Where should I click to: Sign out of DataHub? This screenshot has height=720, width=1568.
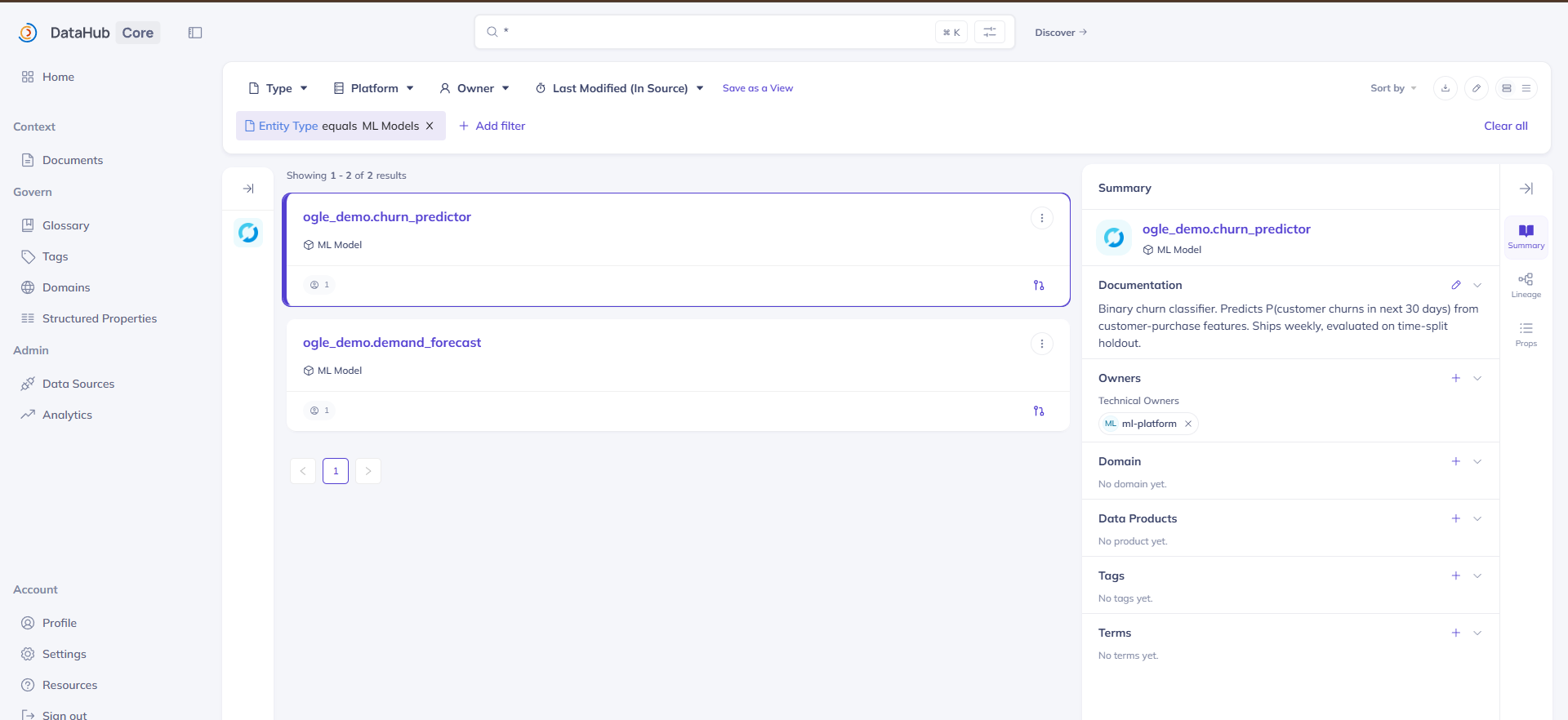click(x=65, y=714)
